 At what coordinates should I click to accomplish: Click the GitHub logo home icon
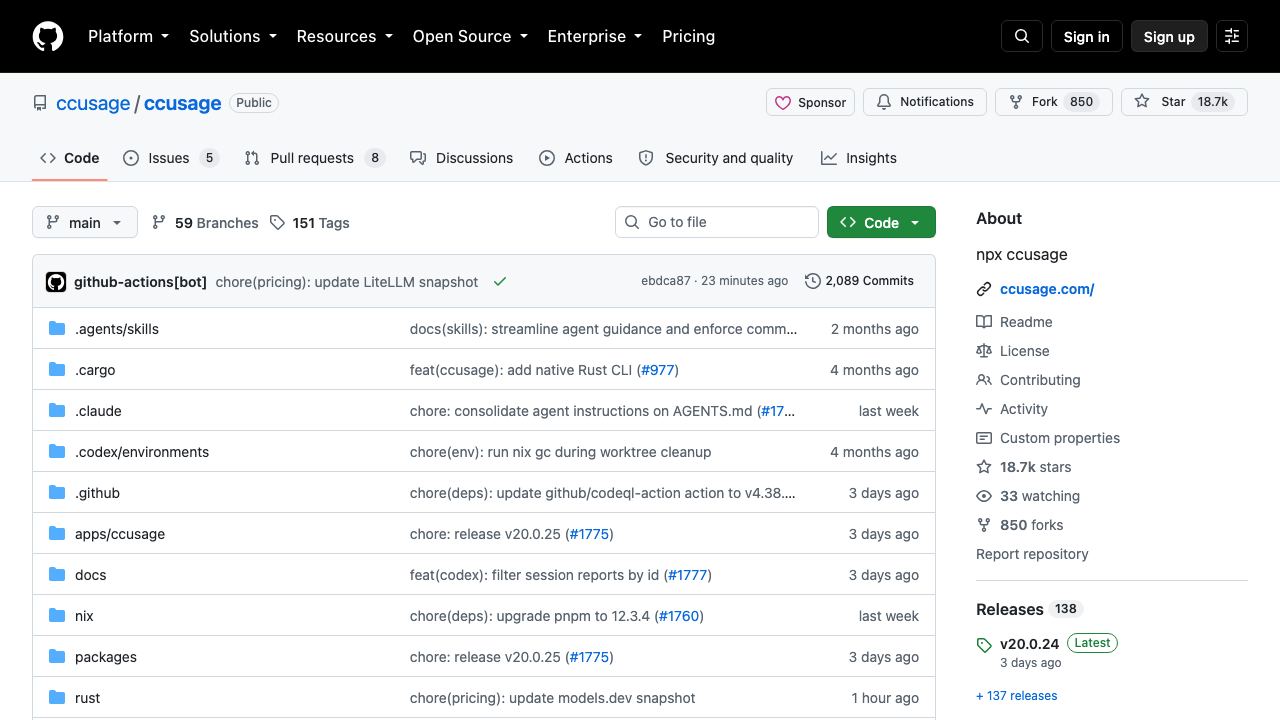pos(48,36)
